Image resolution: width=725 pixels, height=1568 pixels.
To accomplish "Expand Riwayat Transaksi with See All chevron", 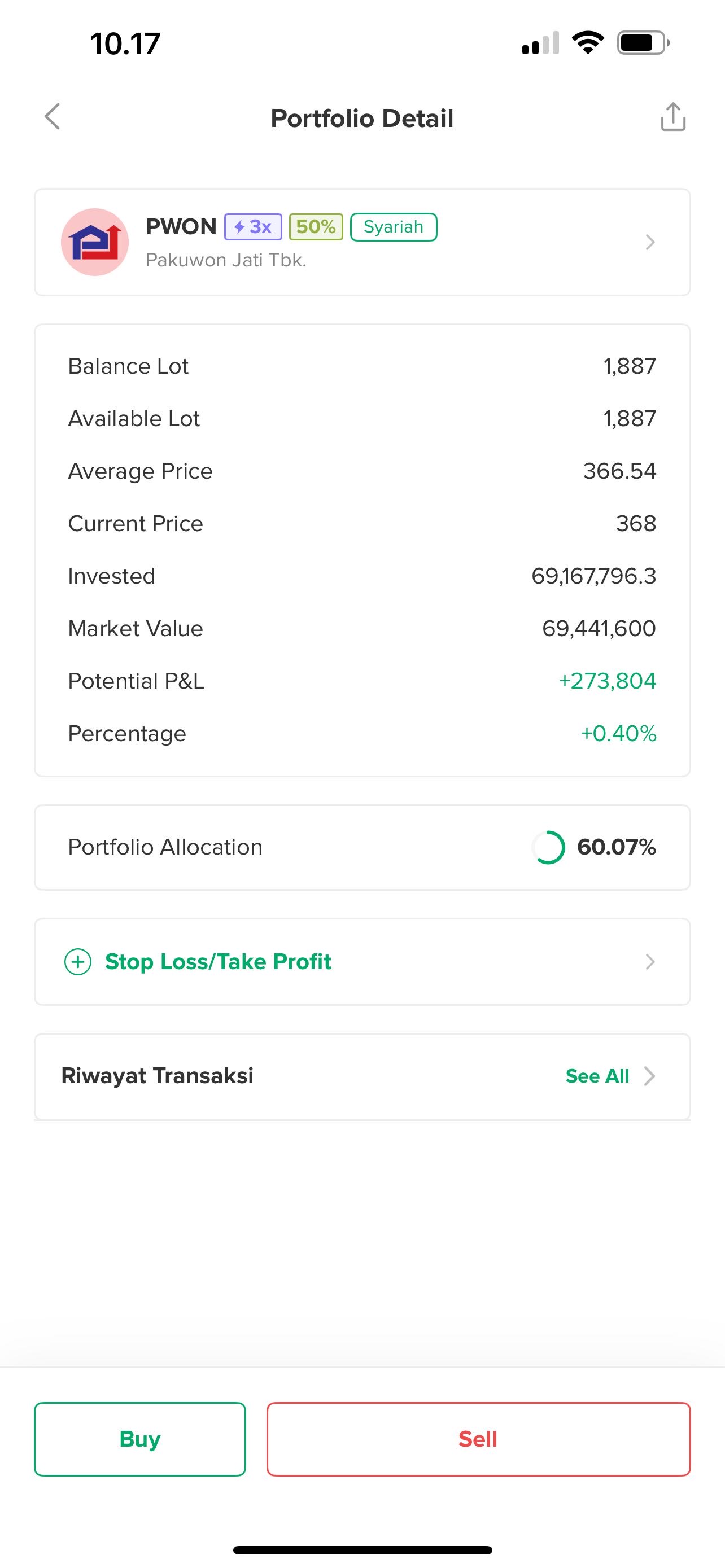I will [x=650, y=1076].
